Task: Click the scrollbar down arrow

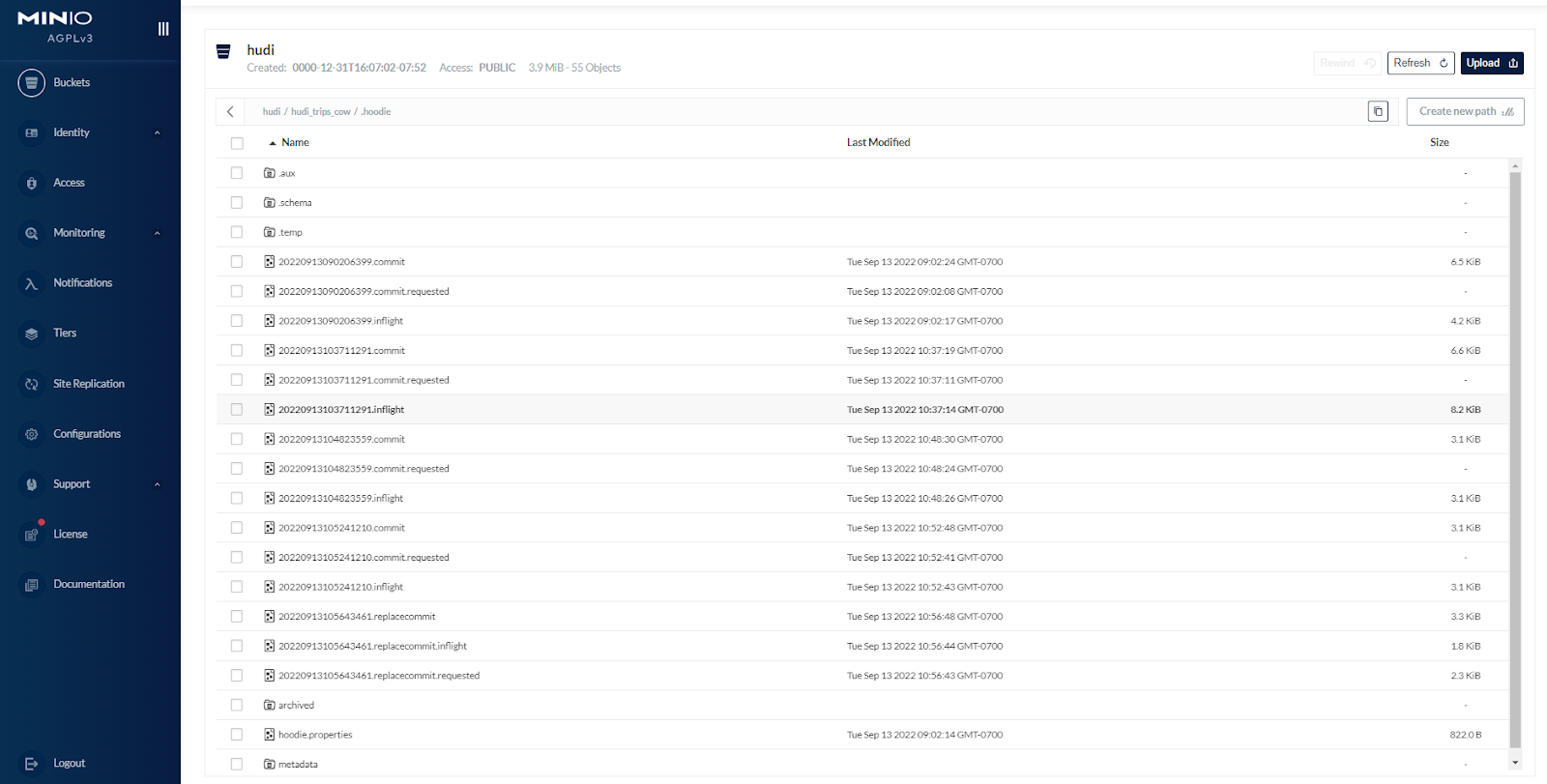Action: click(1515, 763)
